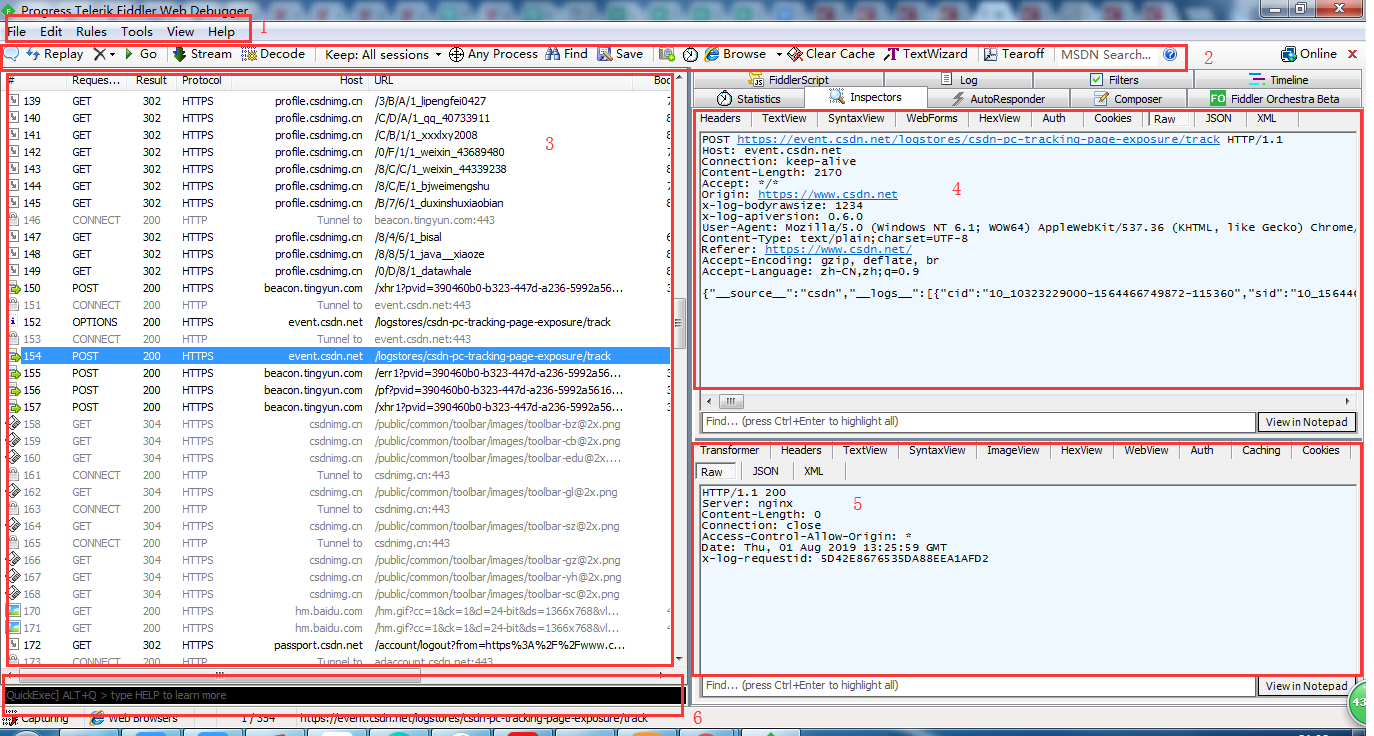Image resolution: width=1374 pixels, height=736 pixels.
Task: Click the timer clock icon
Action: (690, 54)
